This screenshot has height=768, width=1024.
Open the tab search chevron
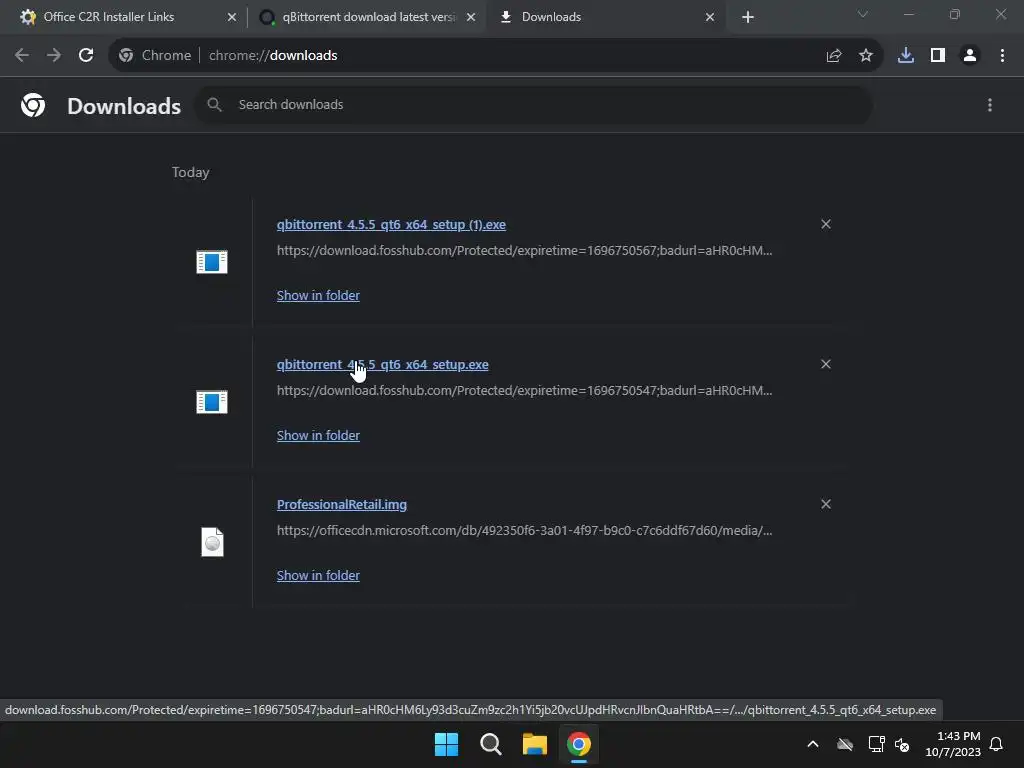click(863, 14)
